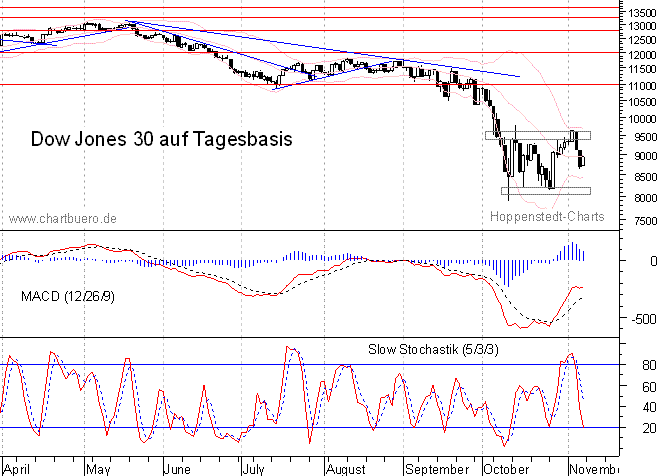Click the 11000 price axis value
This screenshot has width=660, height=476.
(x=642, y=86)
